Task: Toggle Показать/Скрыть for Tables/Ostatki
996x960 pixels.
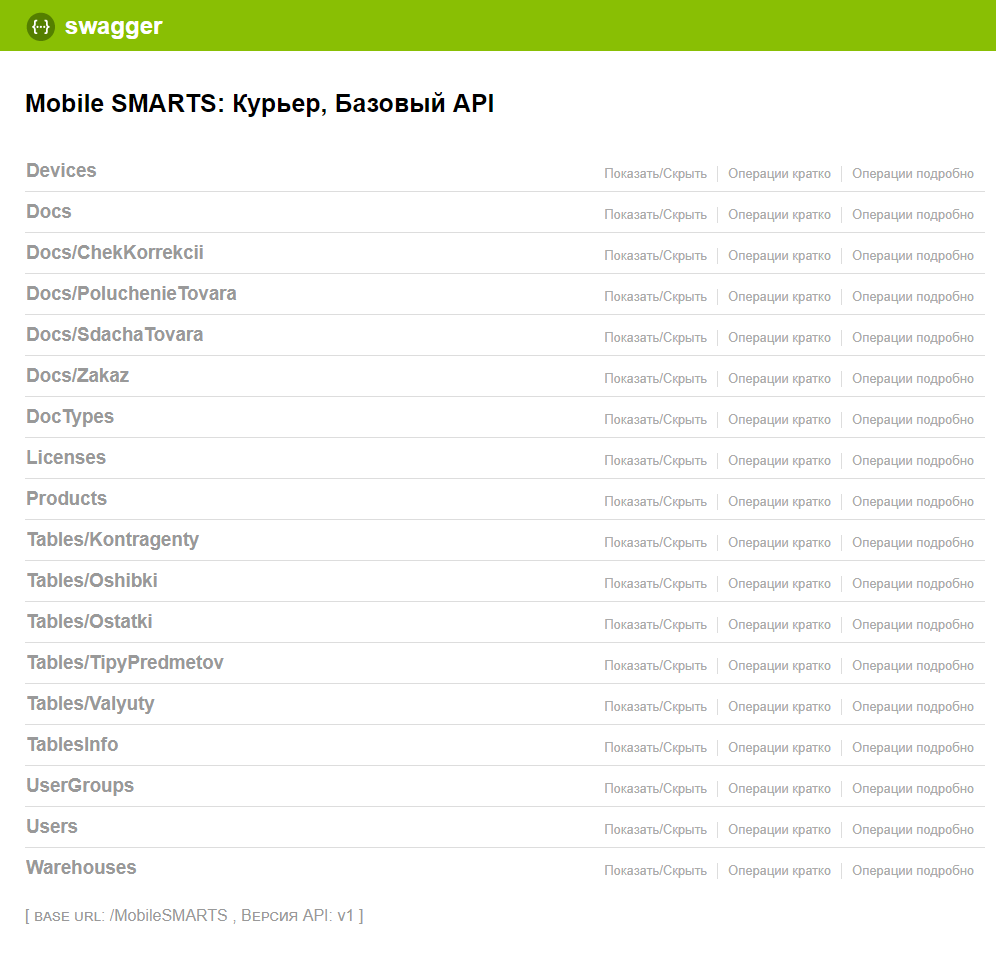Action: pos(656,625)
